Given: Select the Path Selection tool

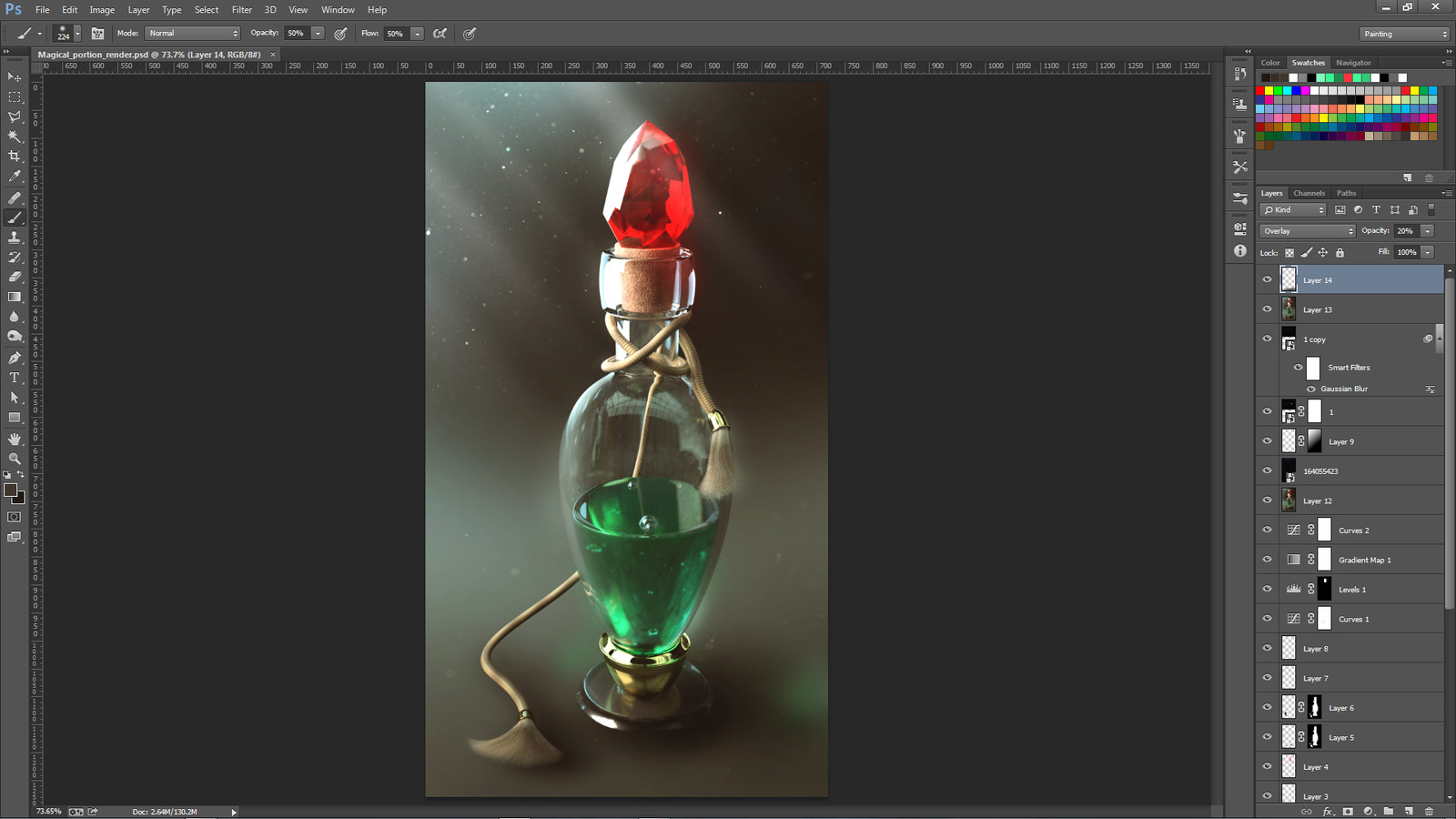Looking at the screenshot, I should (x=15, y=398).
